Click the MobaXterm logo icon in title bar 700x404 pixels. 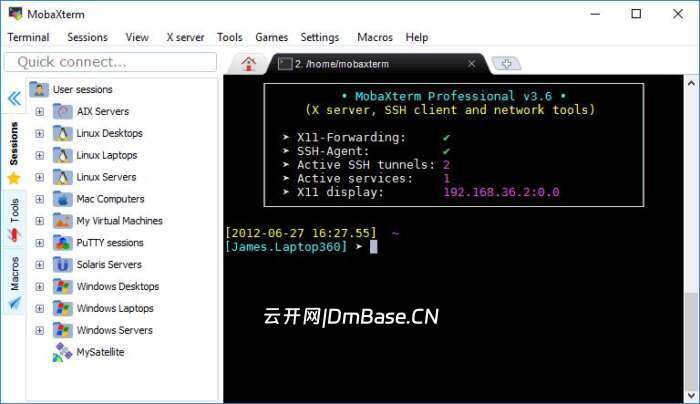(15, 14)
